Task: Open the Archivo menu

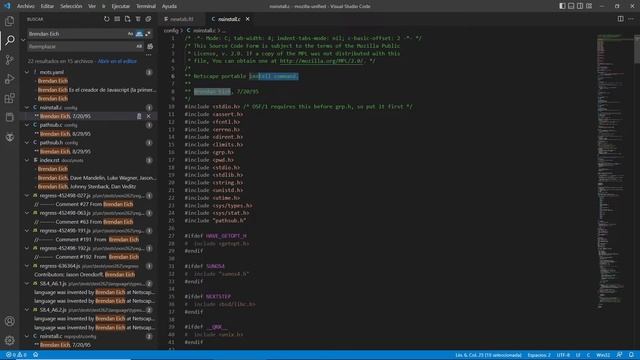Action: click(25, 6)
